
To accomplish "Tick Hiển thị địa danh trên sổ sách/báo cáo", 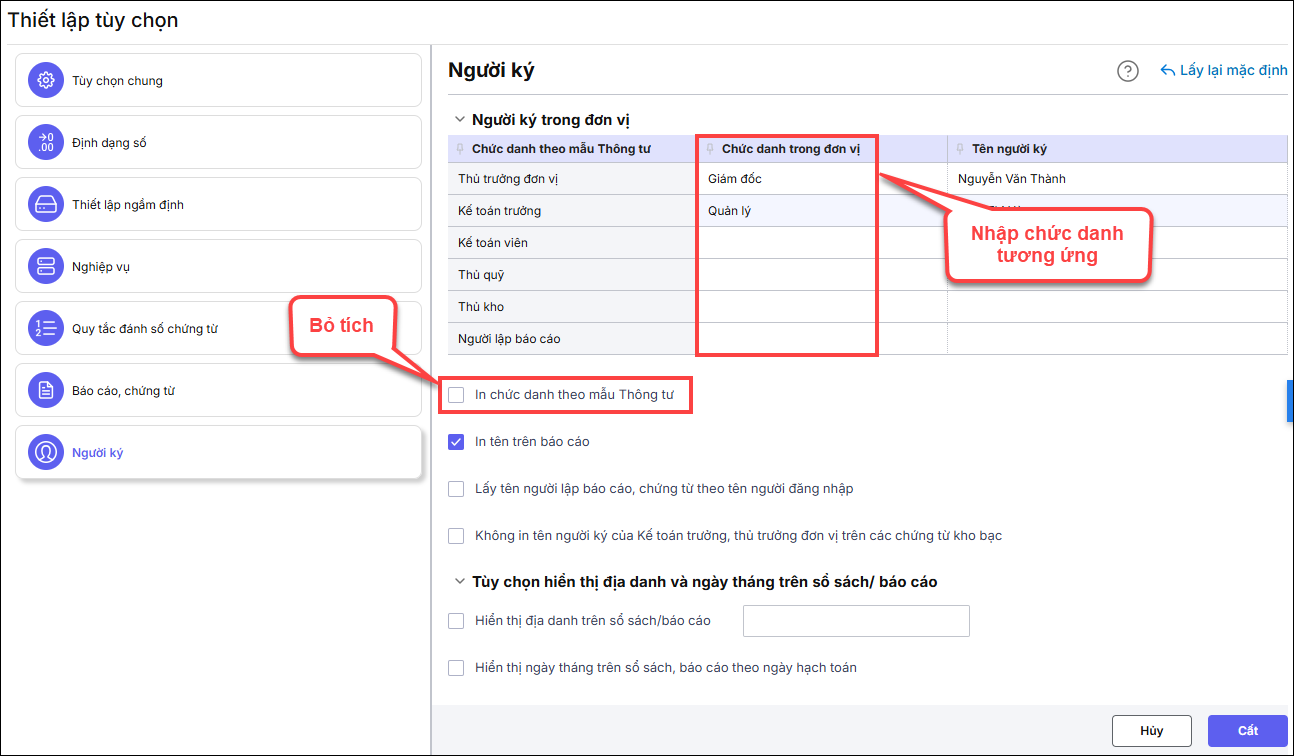I will click(x=457, y=621).
